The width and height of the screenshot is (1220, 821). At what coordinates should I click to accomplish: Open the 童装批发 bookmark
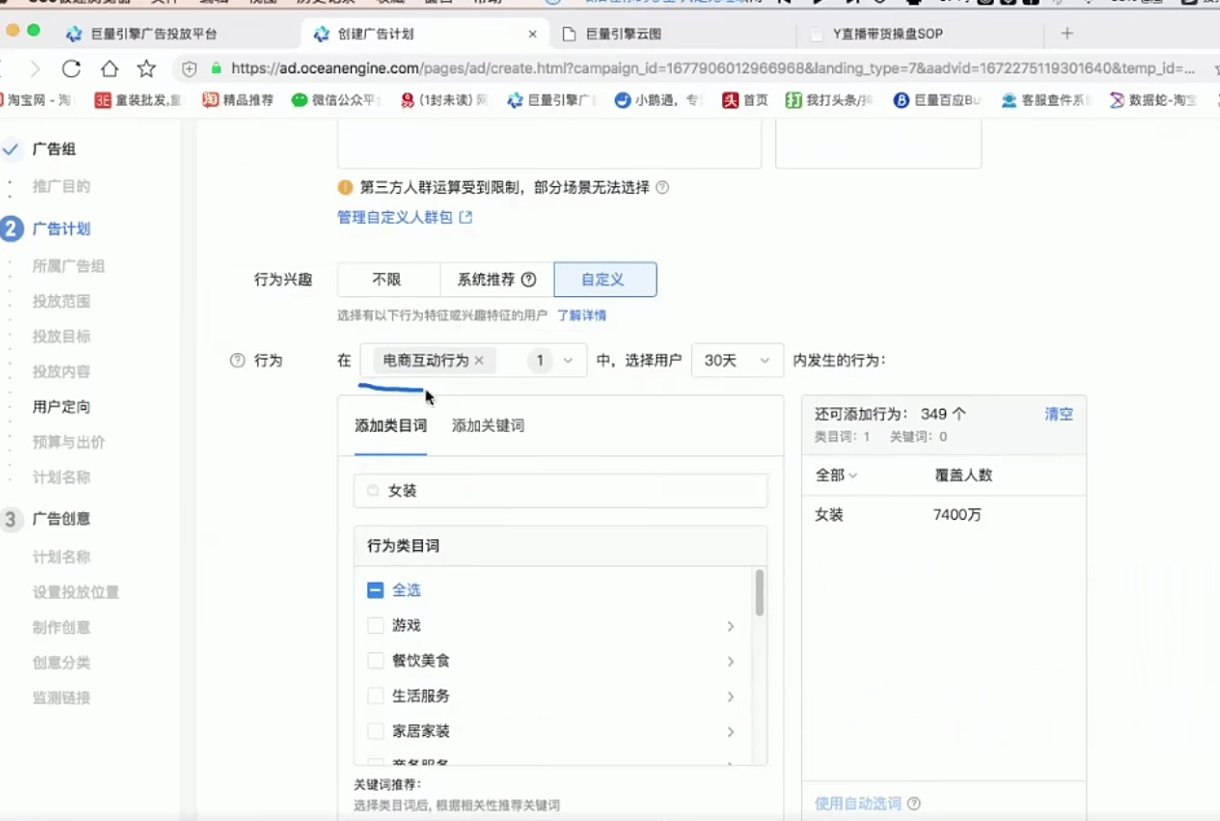(x=139, y=100)
